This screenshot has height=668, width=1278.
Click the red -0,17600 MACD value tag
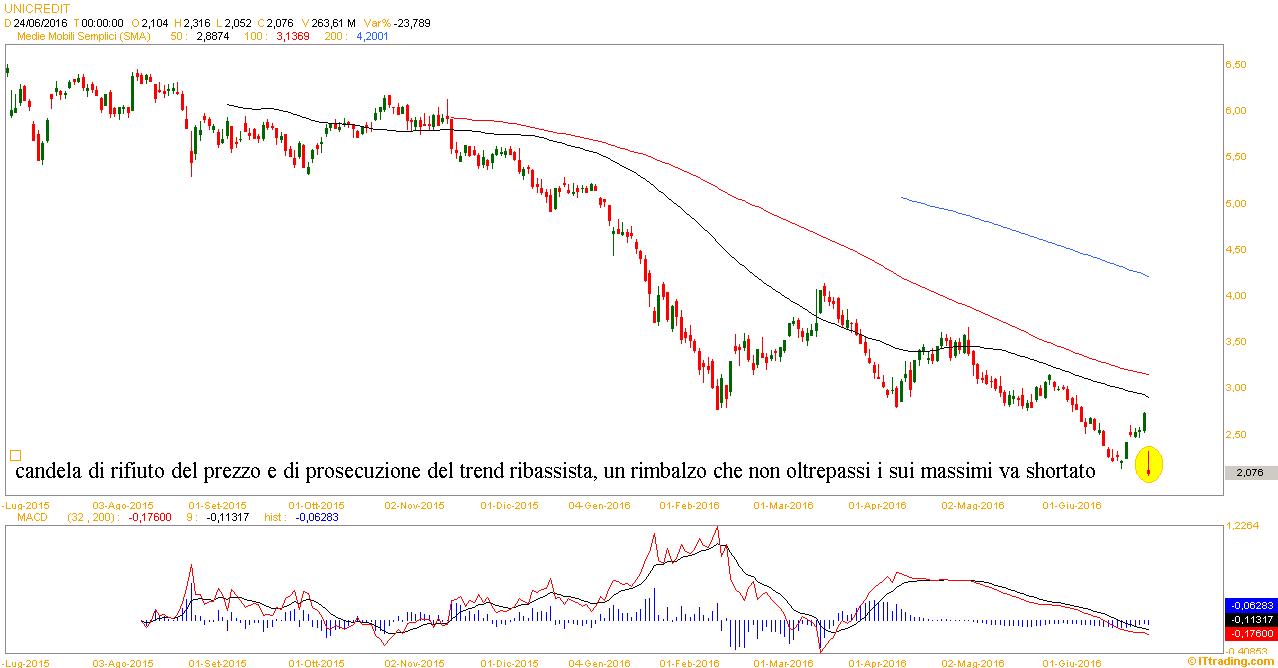[x=1249, y=633]
